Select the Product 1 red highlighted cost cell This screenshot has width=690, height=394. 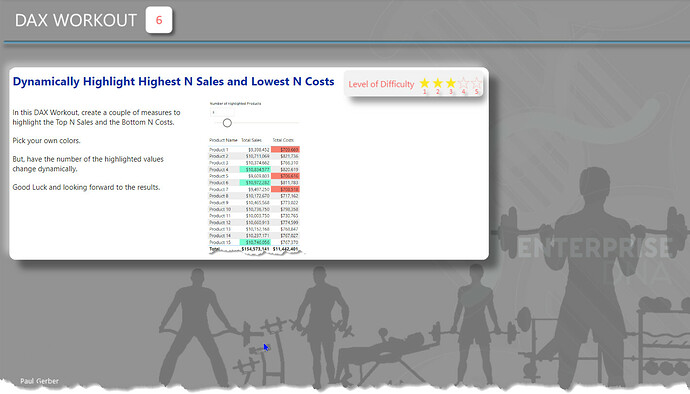tap(286, 150)
